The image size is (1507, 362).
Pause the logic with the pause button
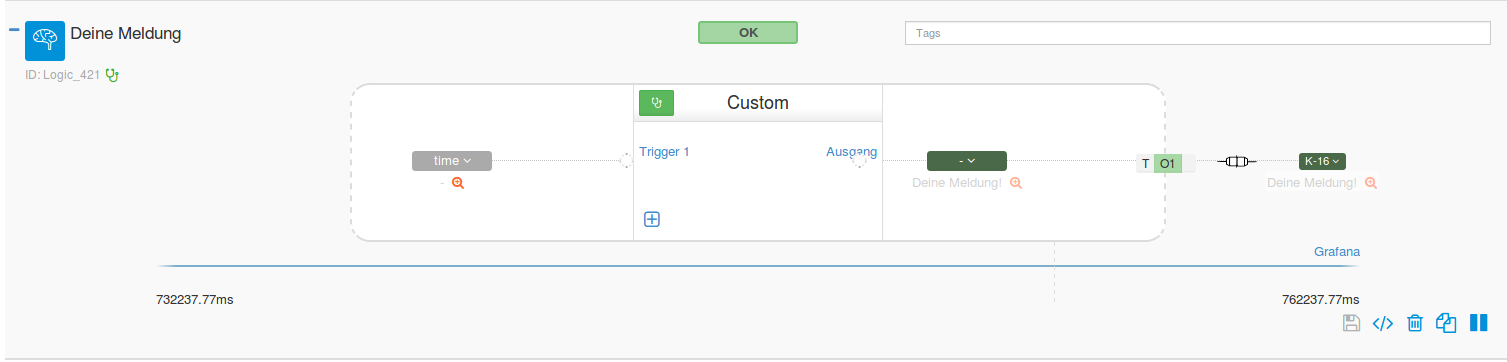(x=1479, y=323)
